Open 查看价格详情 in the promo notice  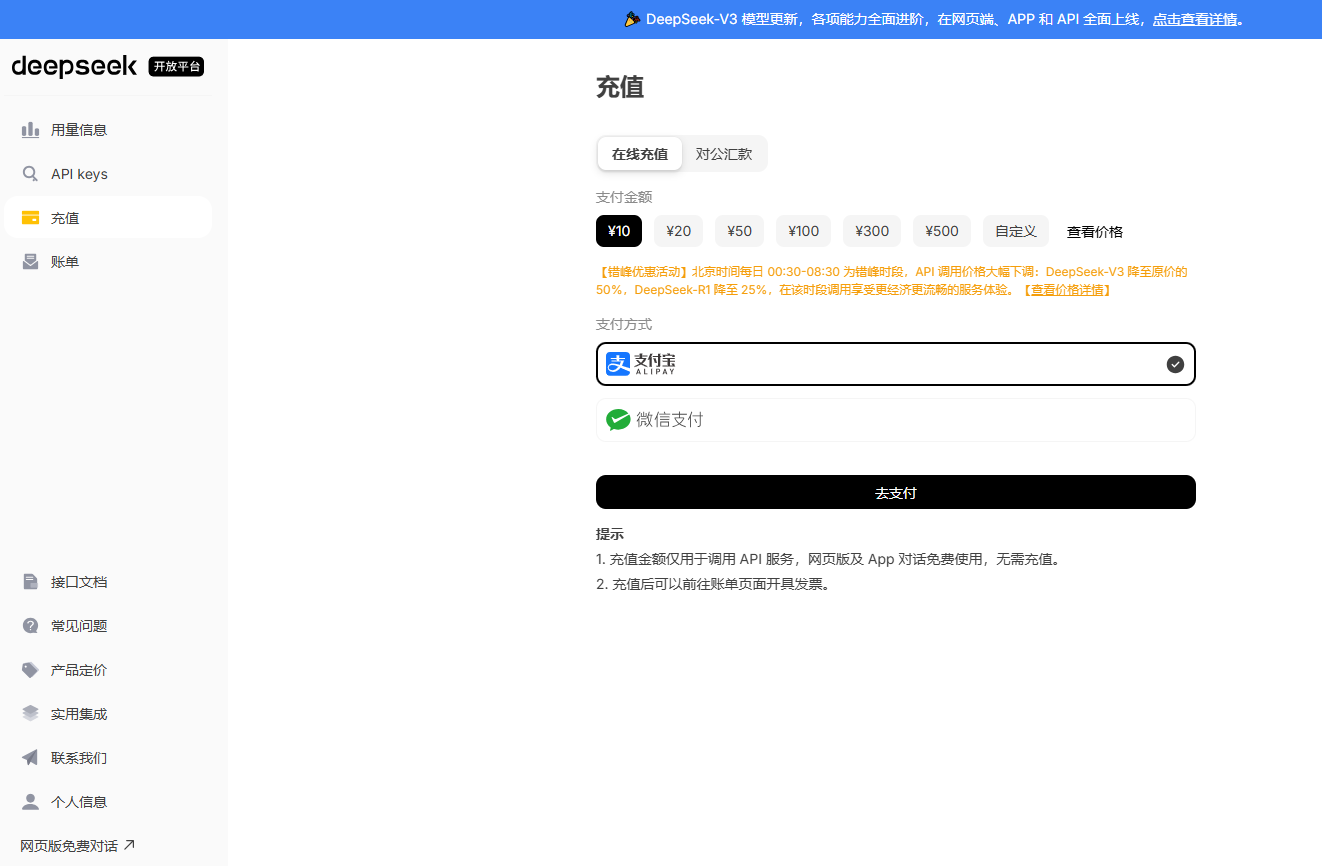1067,290
